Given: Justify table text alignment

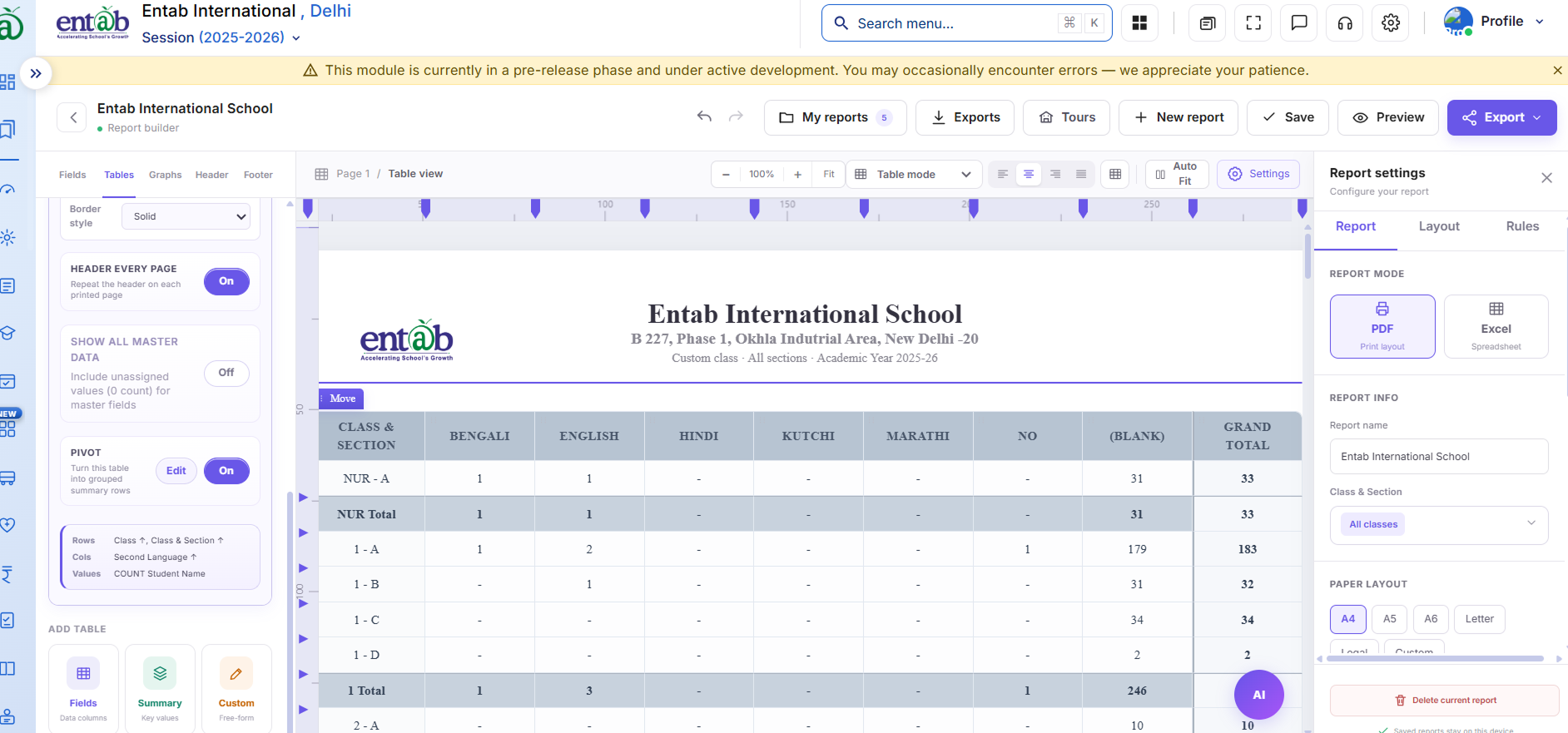Looking at the screenshot, I should click(1081, 174).
